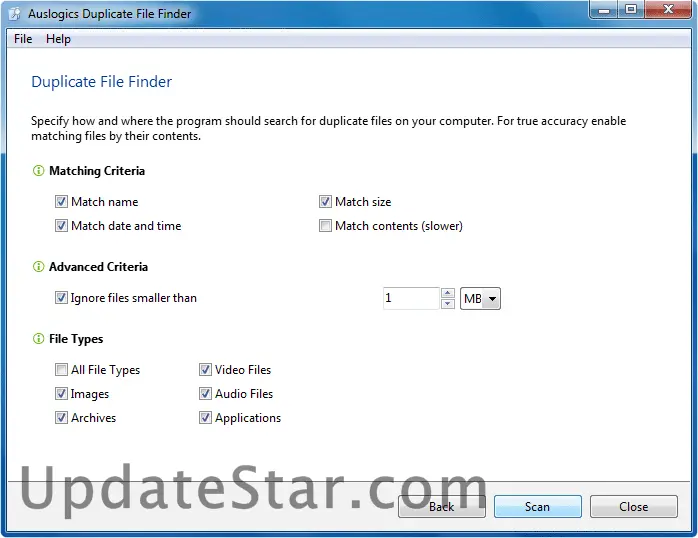Click the File Types info icon

[38, 339]
